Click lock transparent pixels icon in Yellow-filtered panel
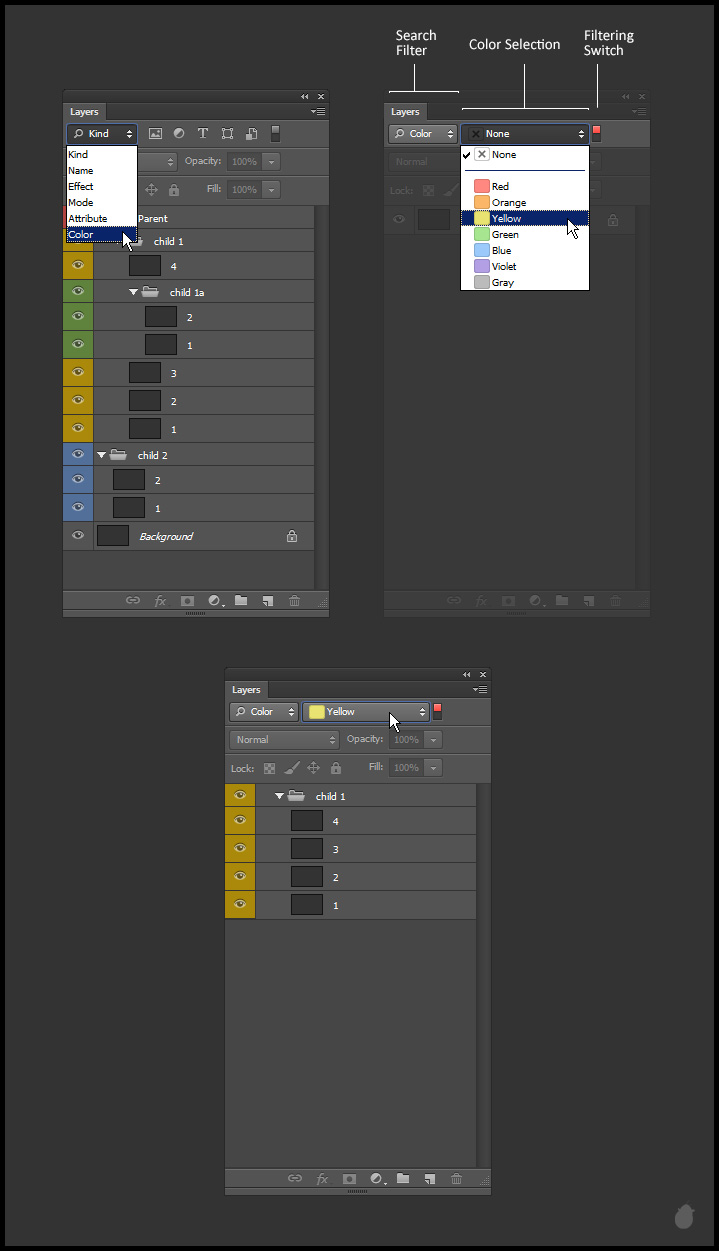 [269, 768]
